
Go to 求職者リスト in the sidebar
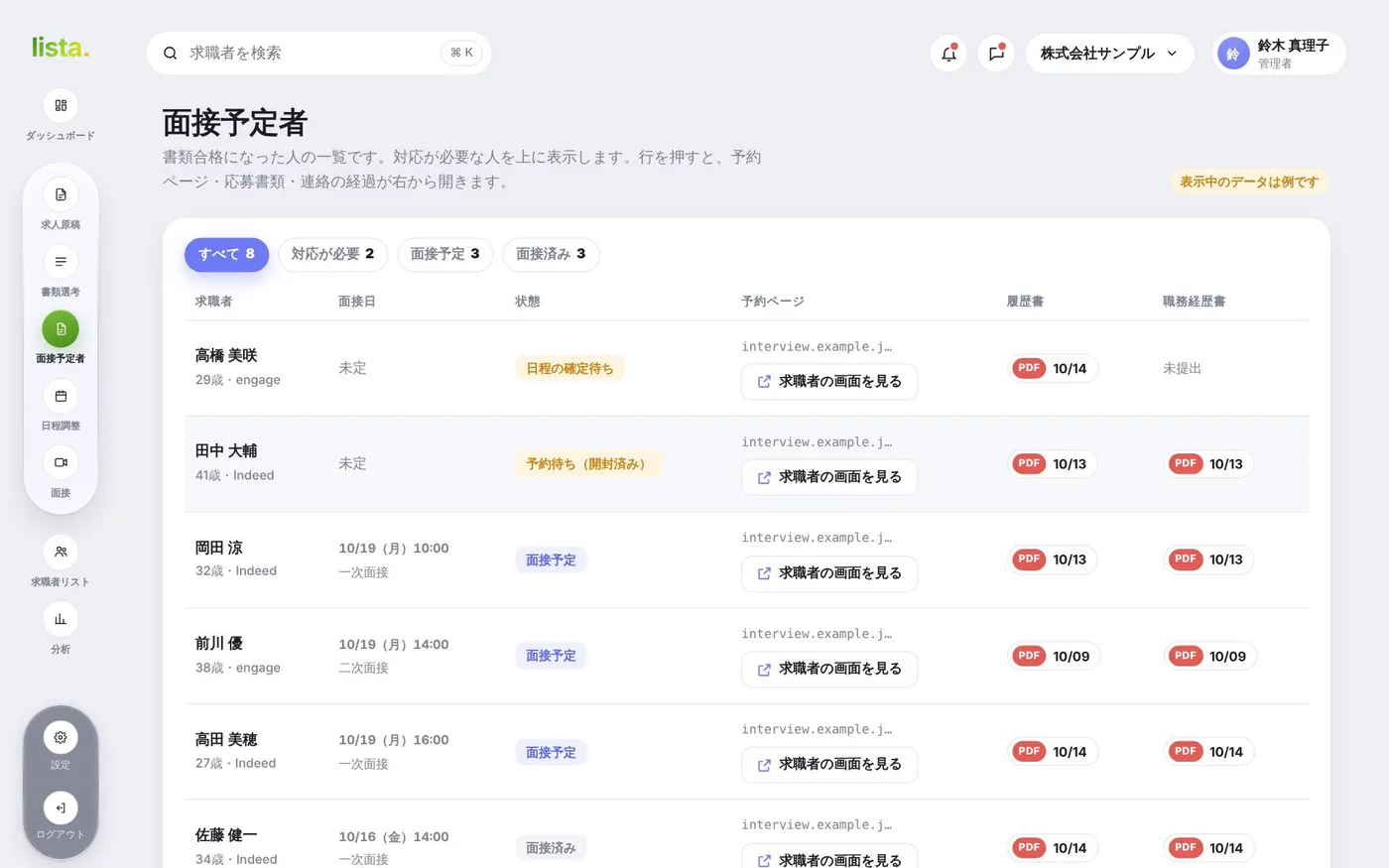coord(61,553)
